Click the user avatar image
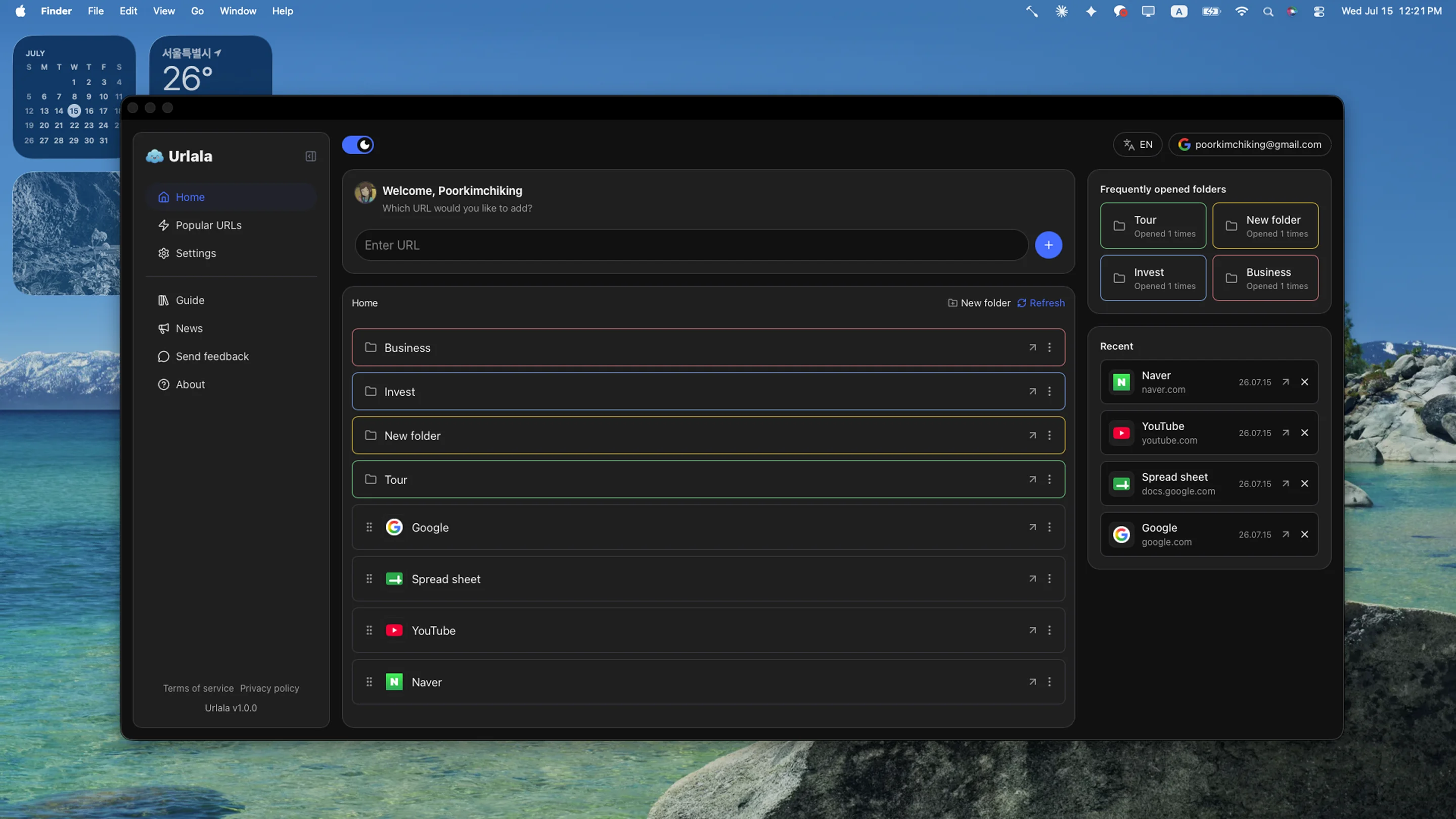 [x=365, y=193]
